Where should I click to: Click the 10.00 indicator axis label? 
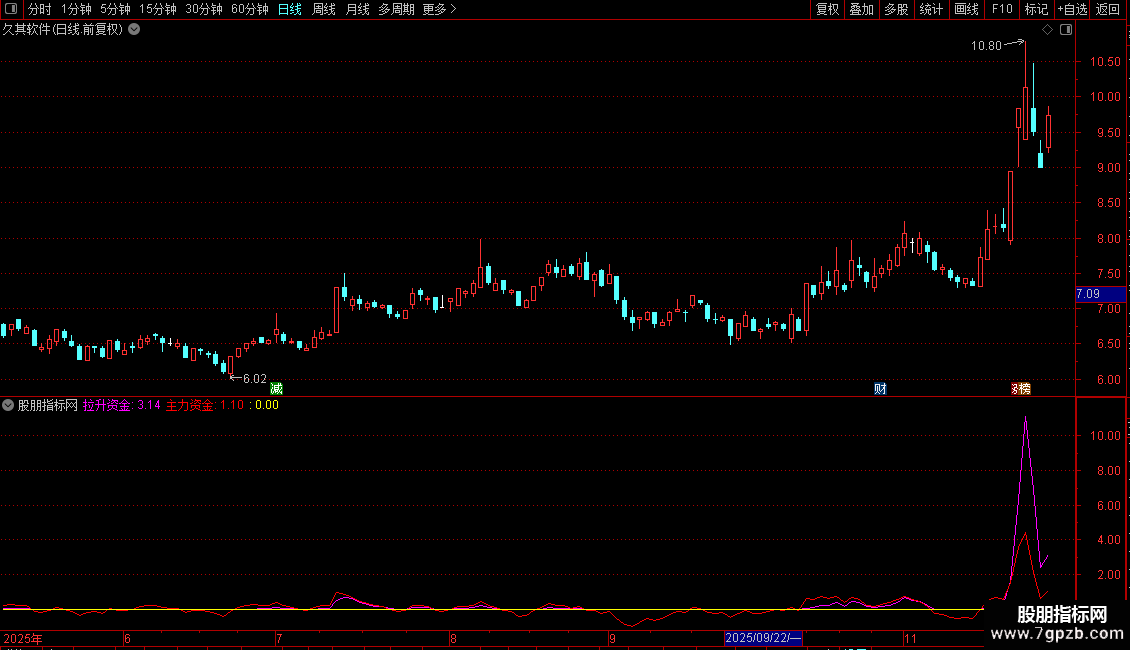tap(1105, 436)
